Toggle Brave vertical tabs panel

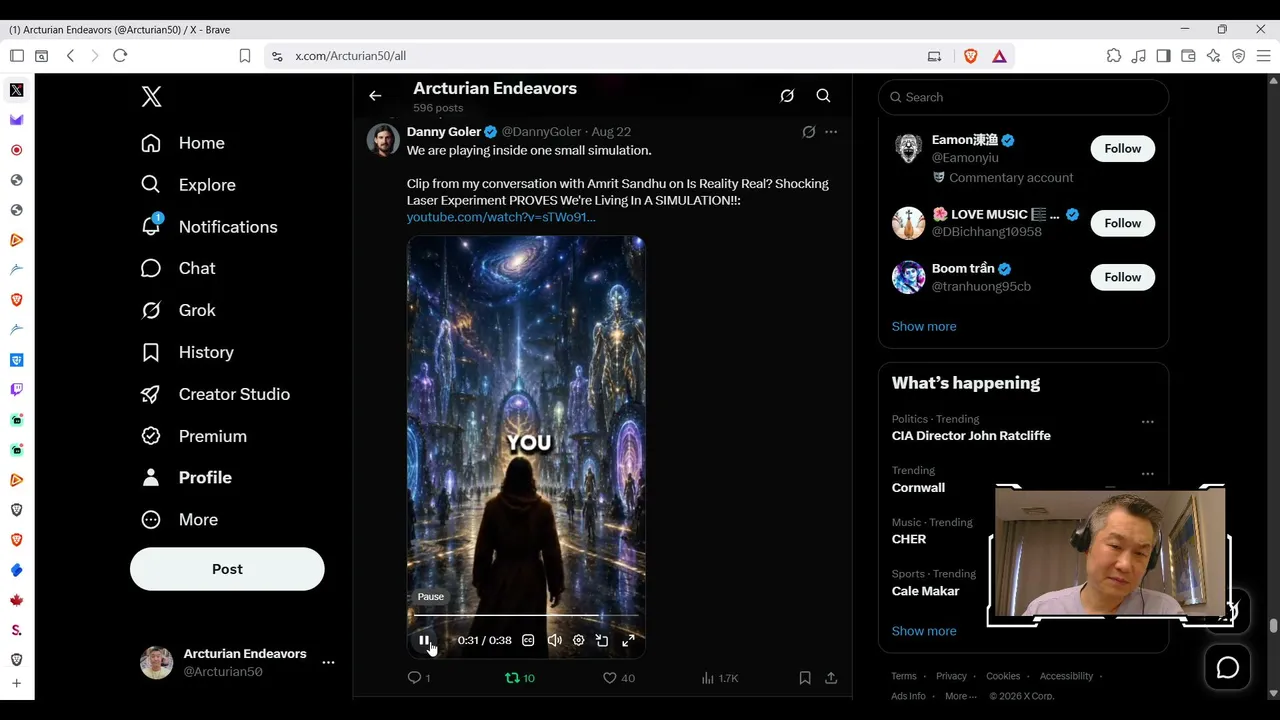tap(17, 56)
